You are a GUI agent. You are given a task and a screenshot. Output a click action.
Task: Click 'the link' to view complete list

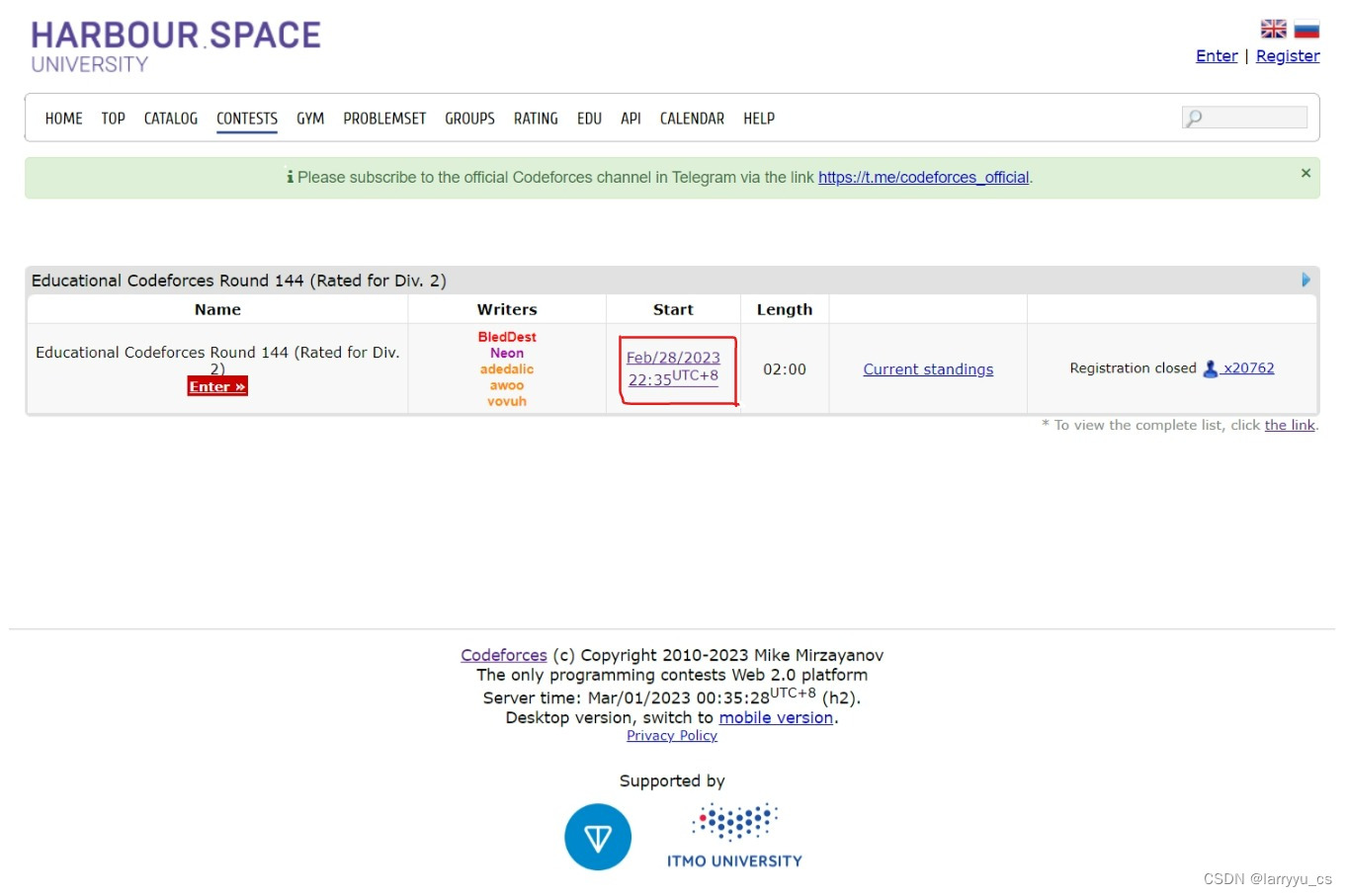(x=1290, y=425)
